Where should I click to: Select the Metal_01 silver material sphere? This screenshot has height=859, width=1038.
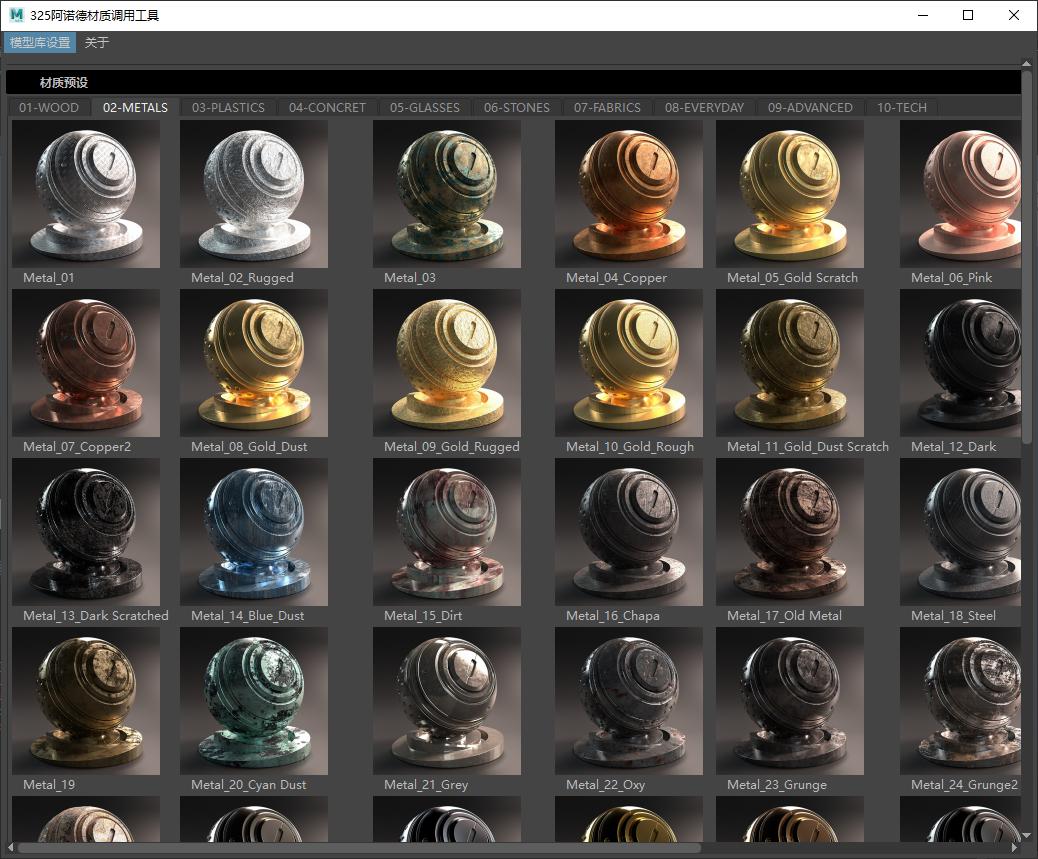click(85, 194)
